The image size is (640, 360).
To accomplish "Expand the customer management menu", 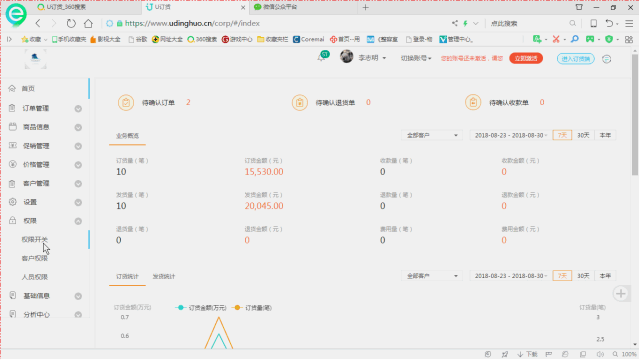I will pyautogui.click(x=78, y=184).
